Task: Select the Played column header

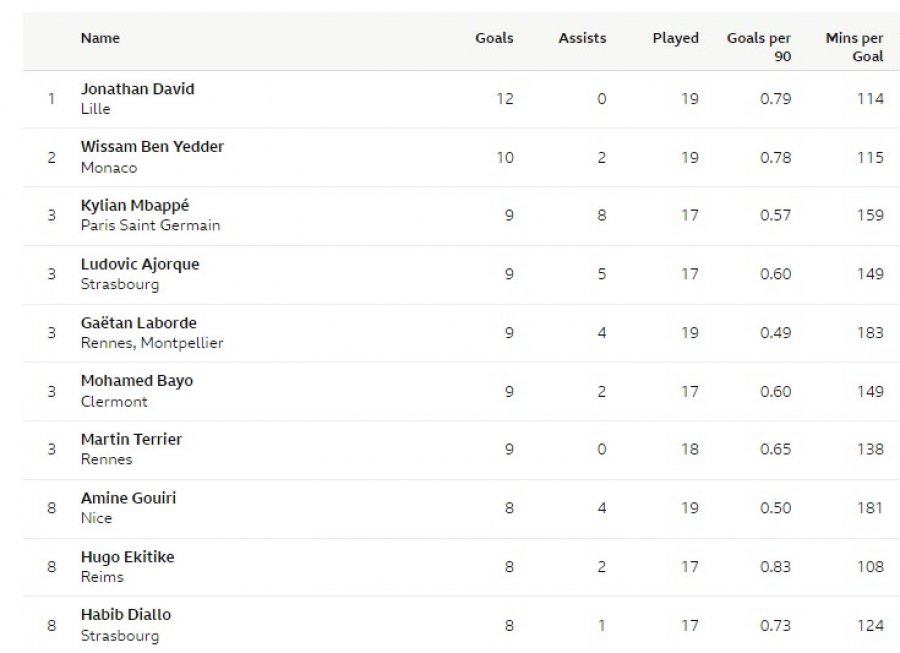Action: pos(675,38)
